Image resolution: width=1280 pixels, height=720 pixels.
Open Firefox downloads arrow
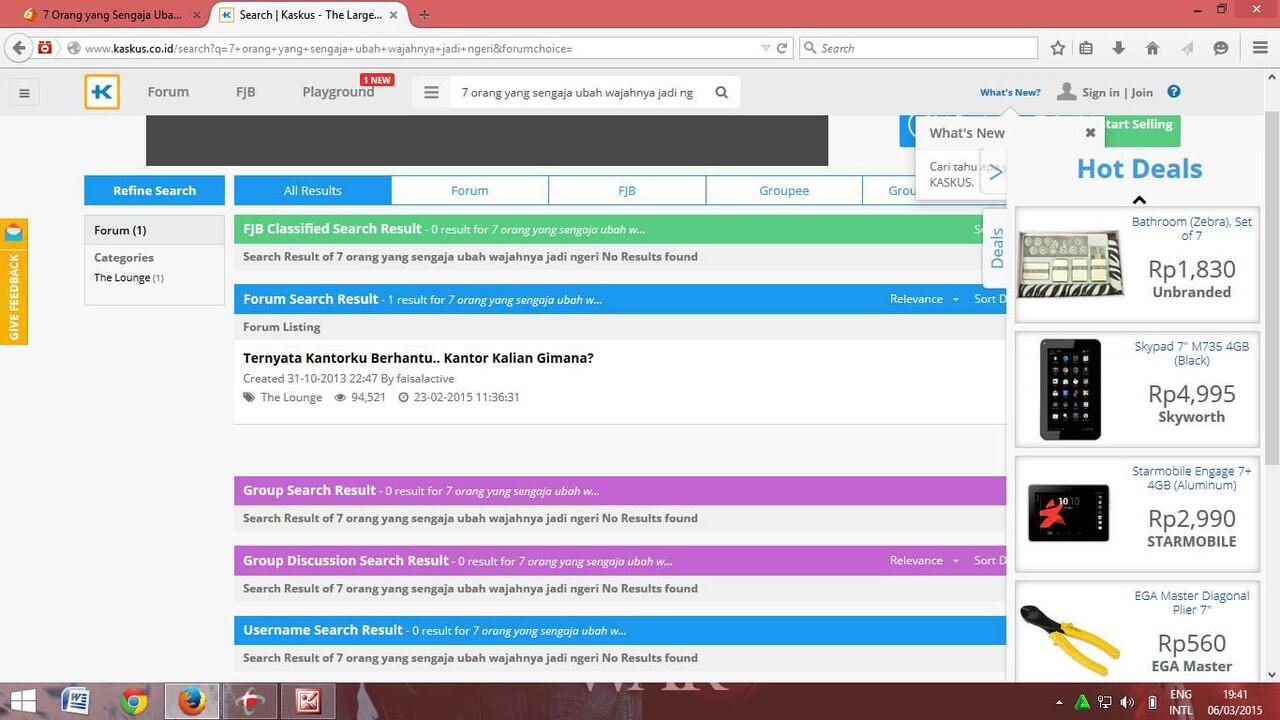click(x=1119, y=47)
